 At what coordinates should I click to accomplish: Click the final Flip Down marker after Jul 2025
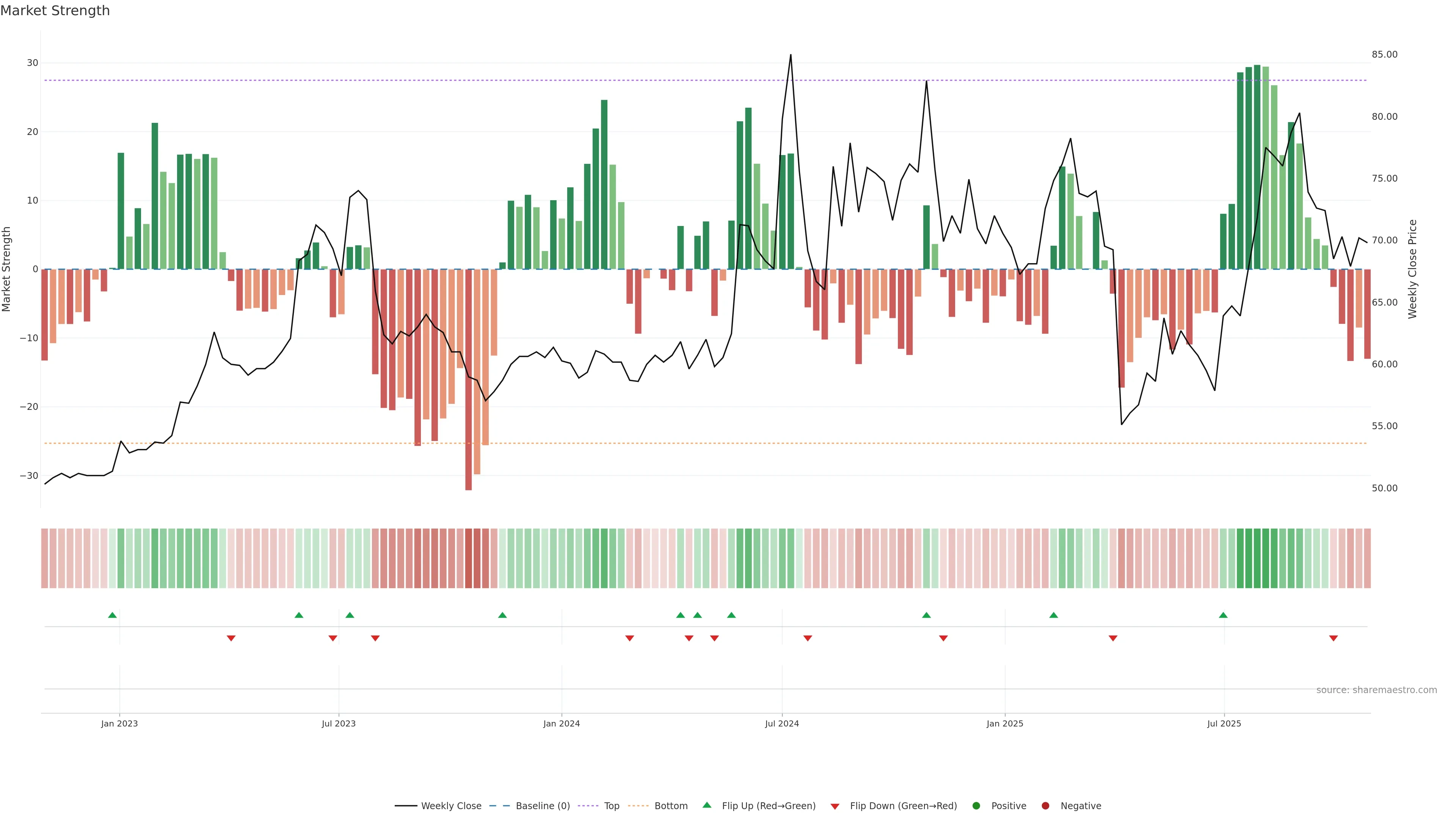[x=1334, y=638]
